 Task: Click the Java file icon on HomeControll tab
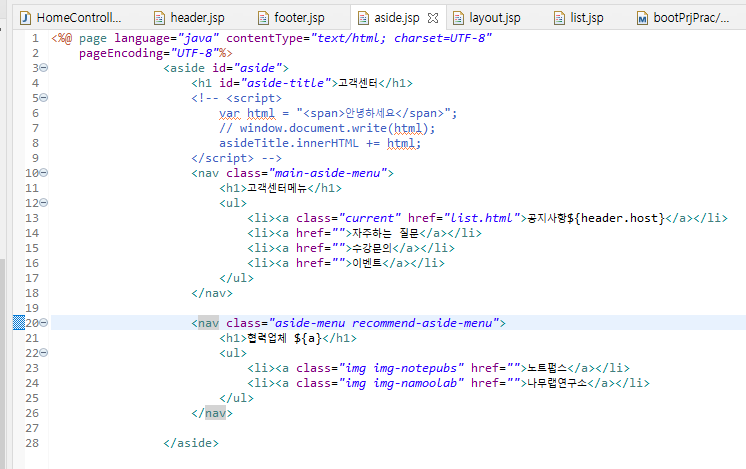click(x=26, y=19)
